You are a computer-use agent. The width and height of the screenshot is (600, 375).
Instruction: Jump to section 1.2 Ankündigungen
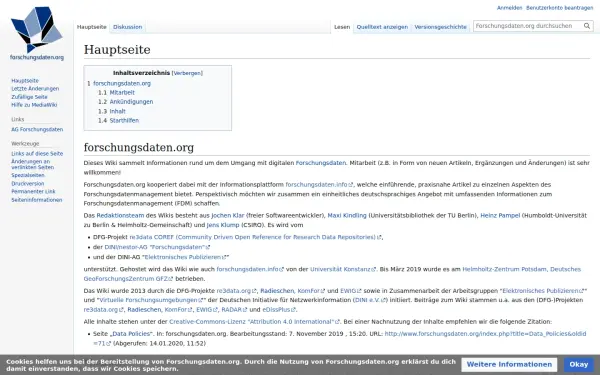point(126,102)
